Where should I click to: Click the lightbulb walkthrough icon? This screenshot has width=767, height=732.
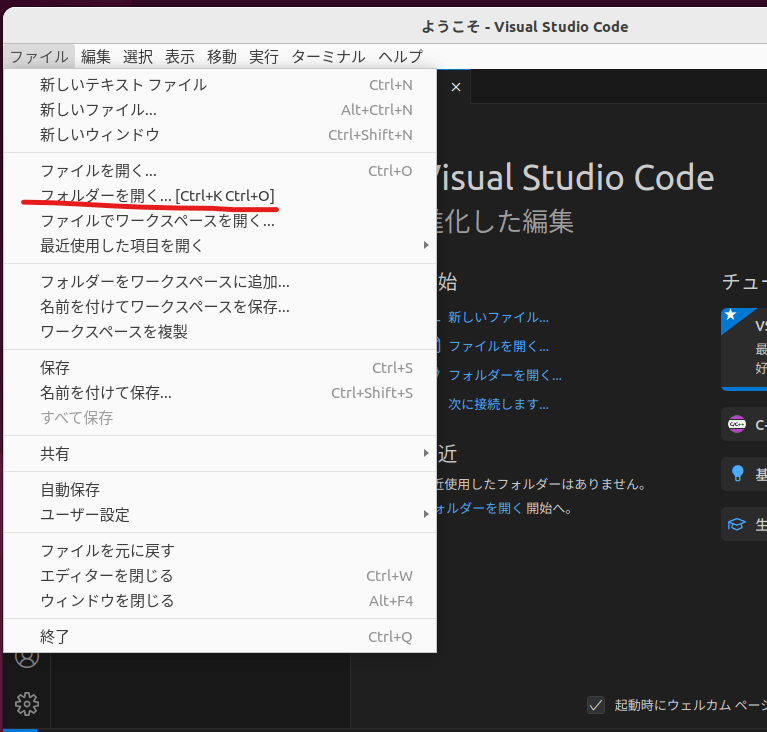coord(737,474)
